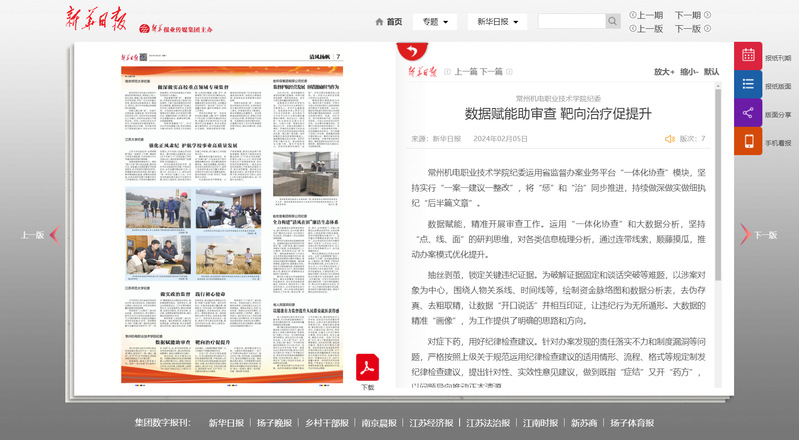Click inside the search input field
The image size is (799, 440).
coord(571,21)
